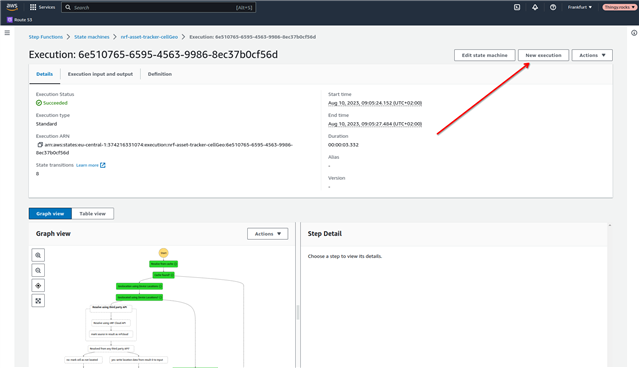The image size is (639, 368).
Task: Click the external link icon beside Learn more
Action: (x=103, y=165)
